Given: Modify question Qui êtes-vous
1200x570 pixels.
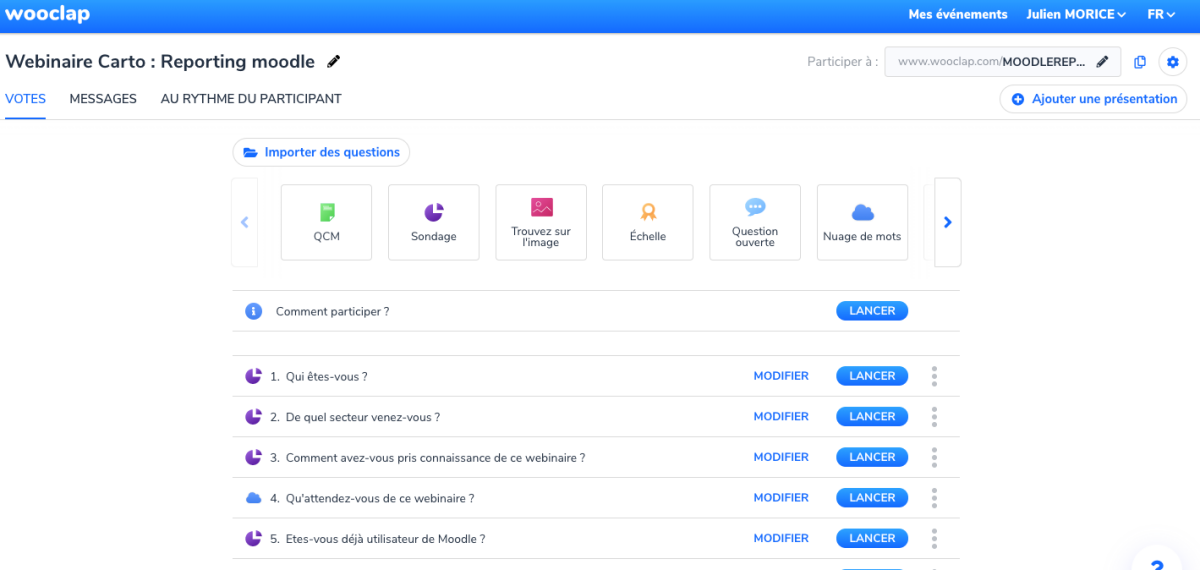Looking at the screenshot, I should click(x=781, y=376).
